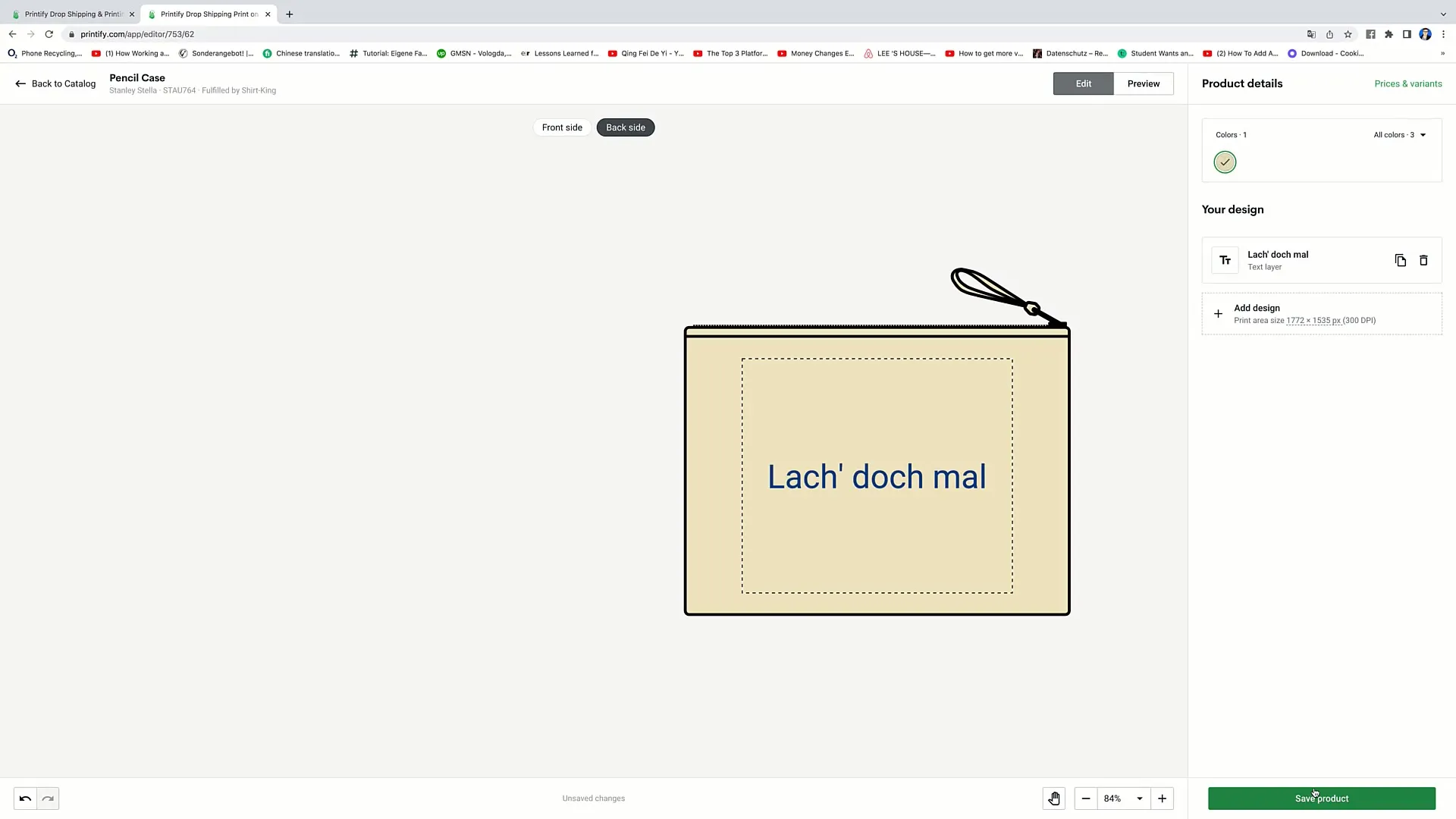
Task: Open a new browser tab
Action: click(x=289, y=14)
